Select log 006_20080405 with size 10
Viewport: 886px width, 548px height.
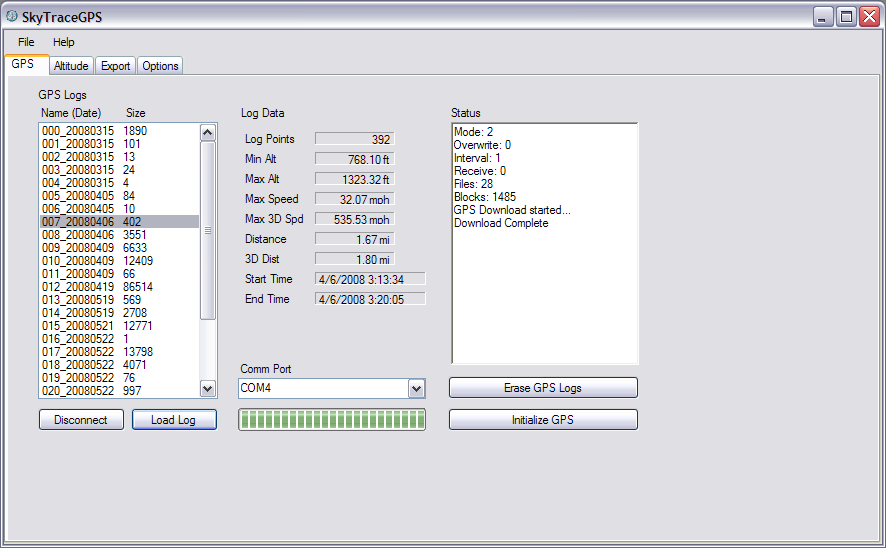pyautogui.click(x=119, y=208)
